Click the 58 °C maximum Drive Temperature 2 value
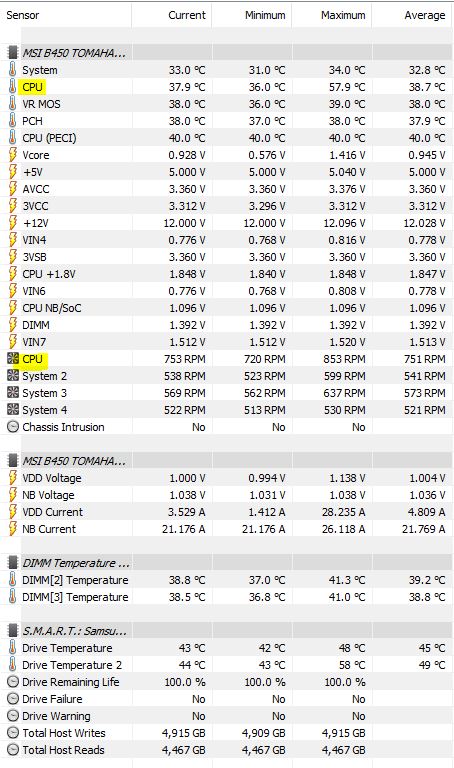The width and height of the screenshot is (454, 768). 352,665
